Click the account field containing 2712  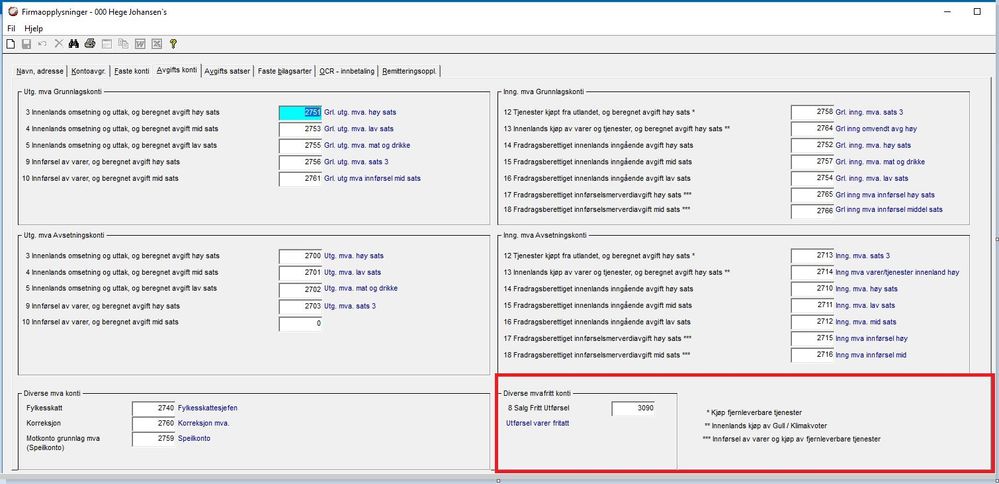coord(812,322)
